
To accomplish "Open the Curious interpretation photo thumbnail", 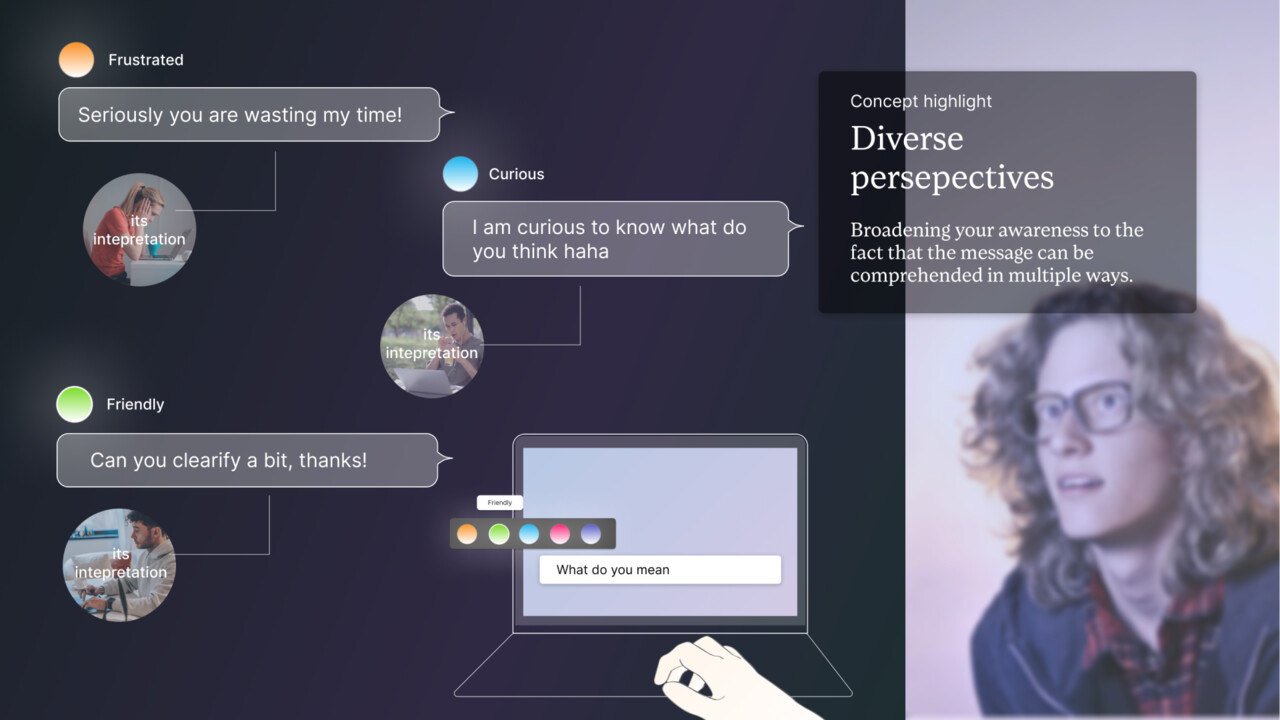I will click(x=432, y=345).
